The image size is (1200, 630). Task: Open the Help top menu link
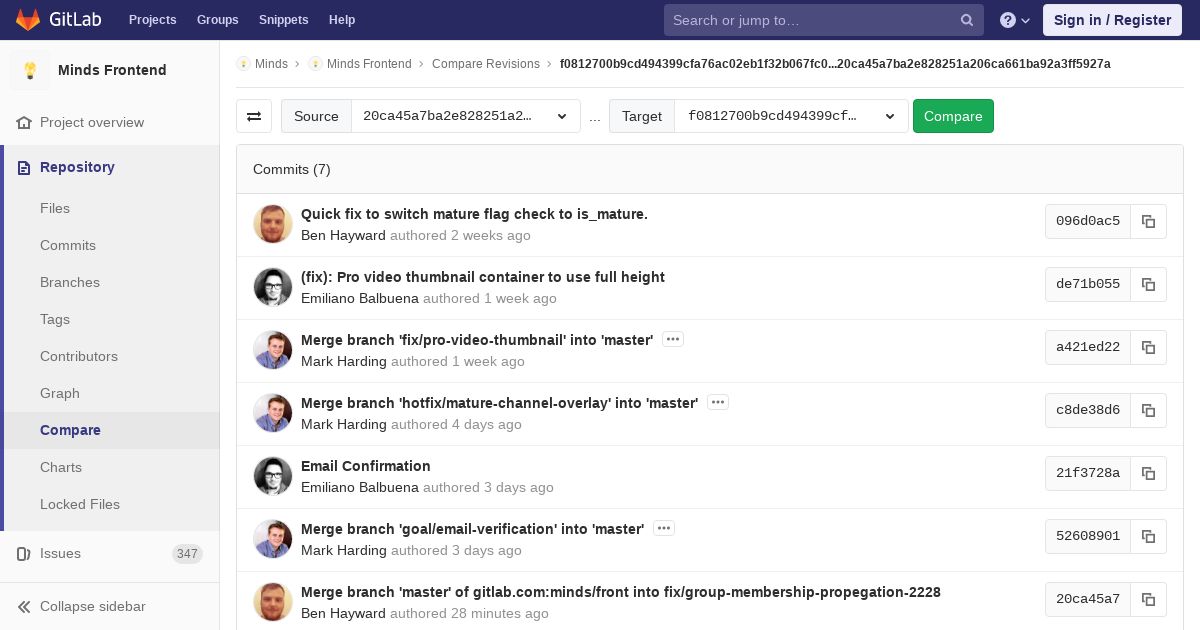coord(342,20)
